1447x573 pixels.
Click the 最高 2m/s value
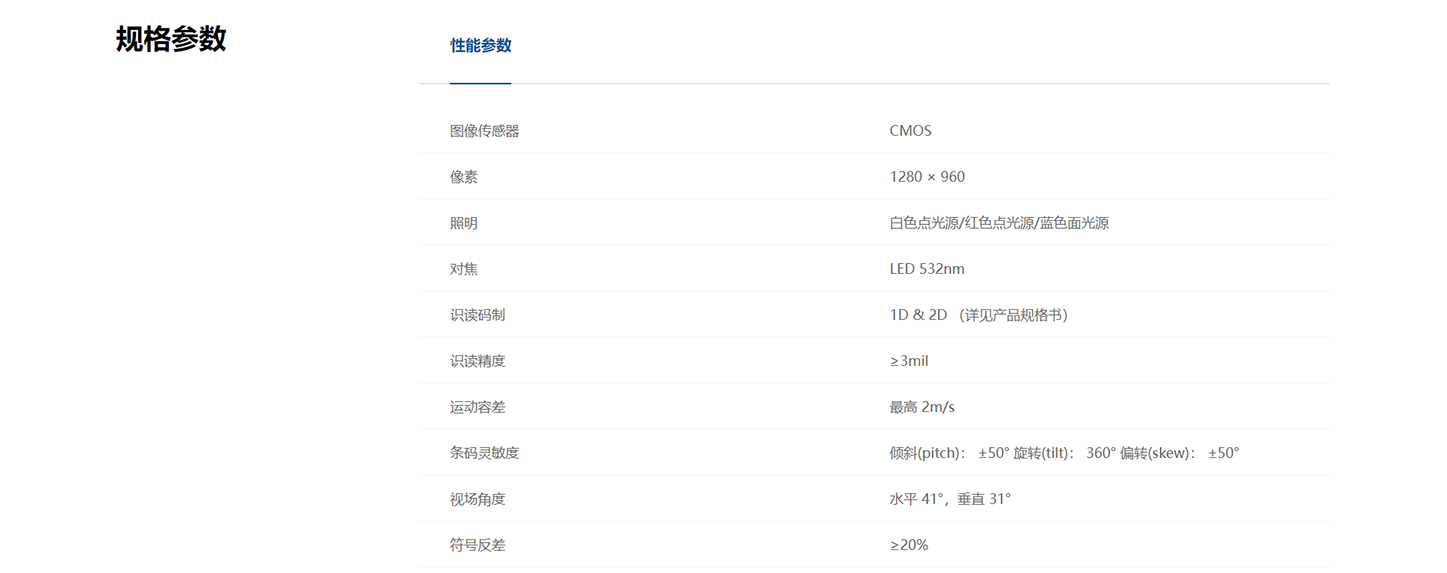click(x=922, y=407)
